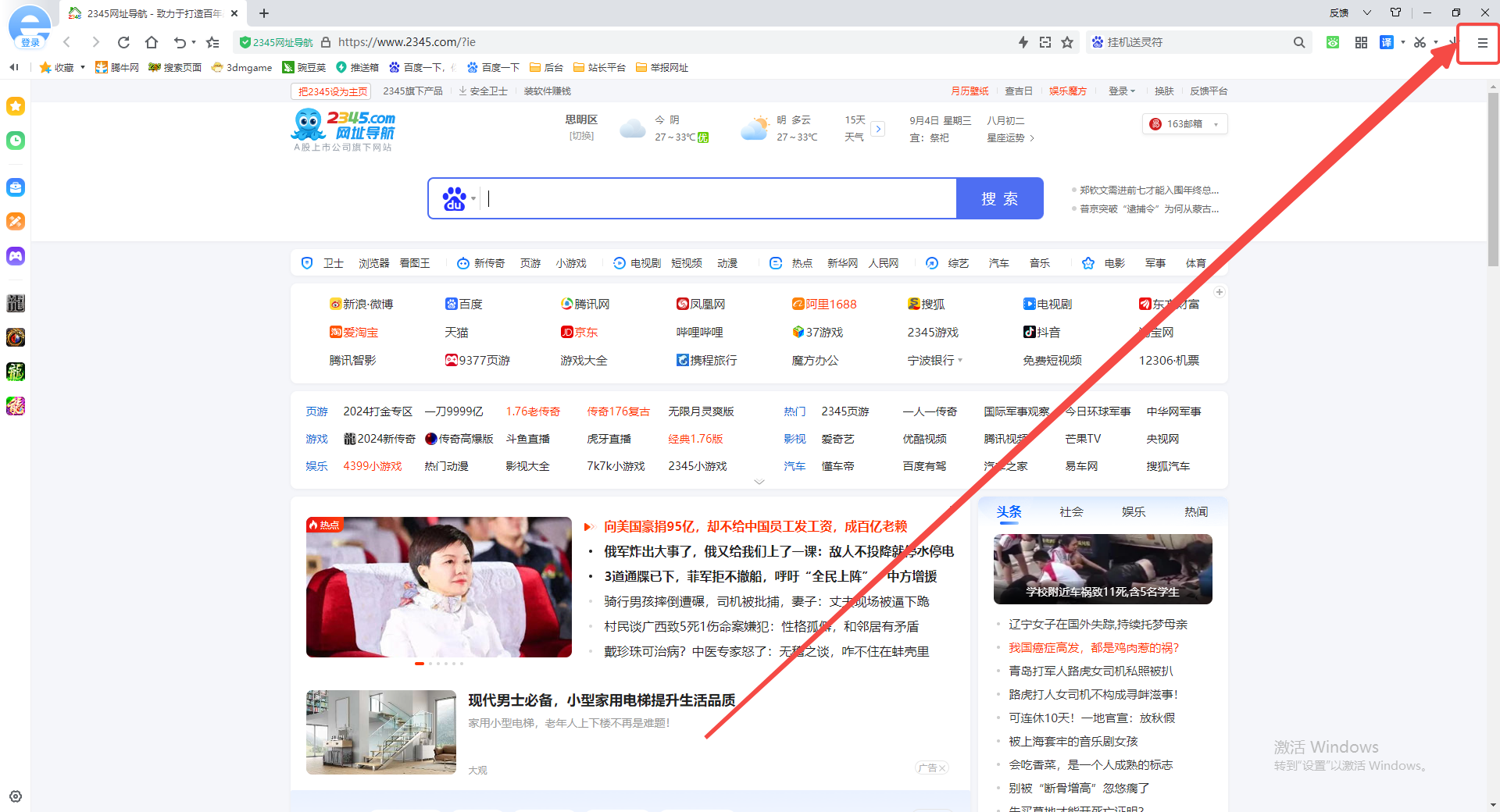Click the 切换 city switch link
This screenshot has width=1500, height=812.
[581, 136]
